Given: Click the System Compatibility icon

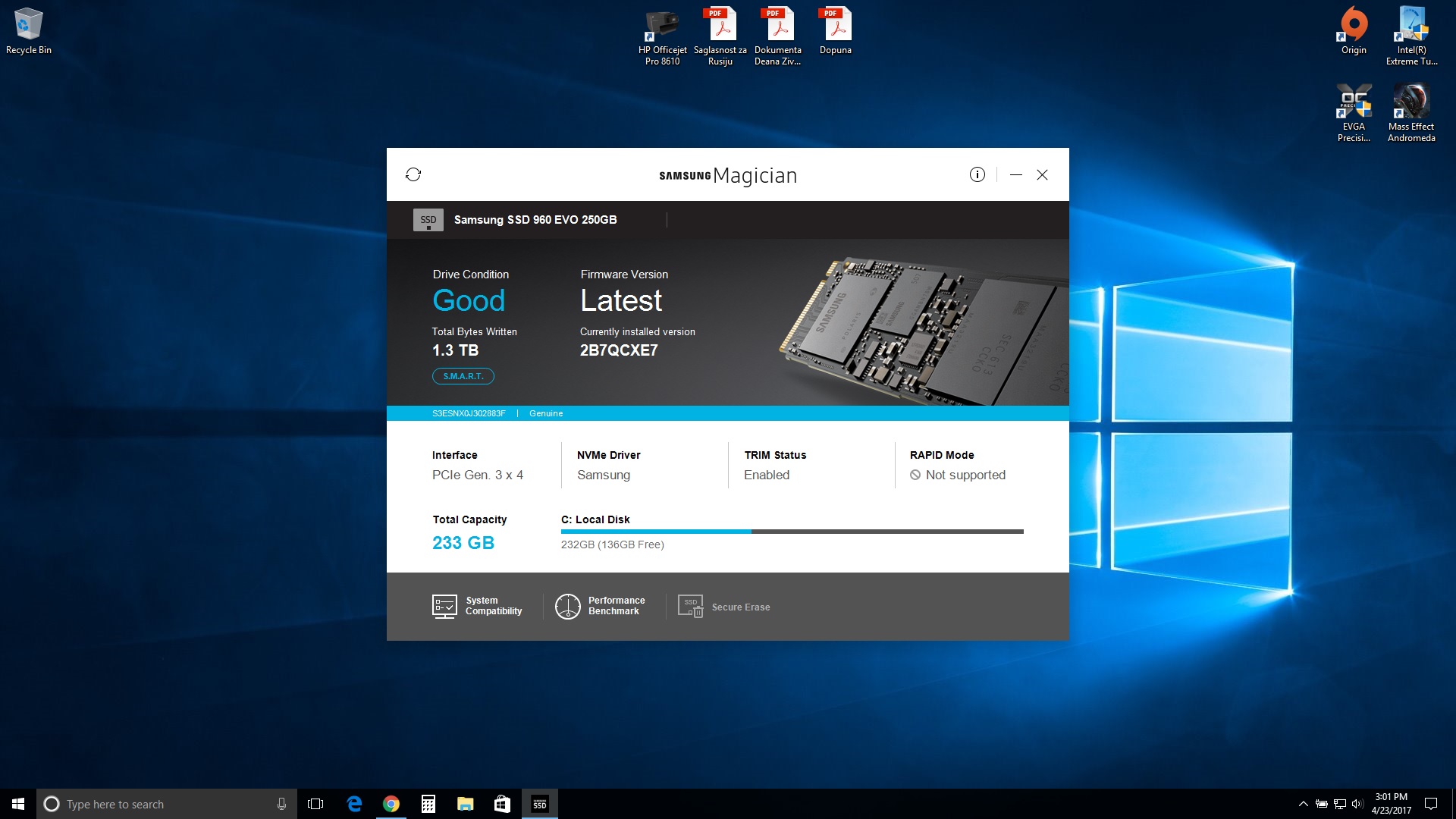Looking at the screenshot, I should click(444, 607).
